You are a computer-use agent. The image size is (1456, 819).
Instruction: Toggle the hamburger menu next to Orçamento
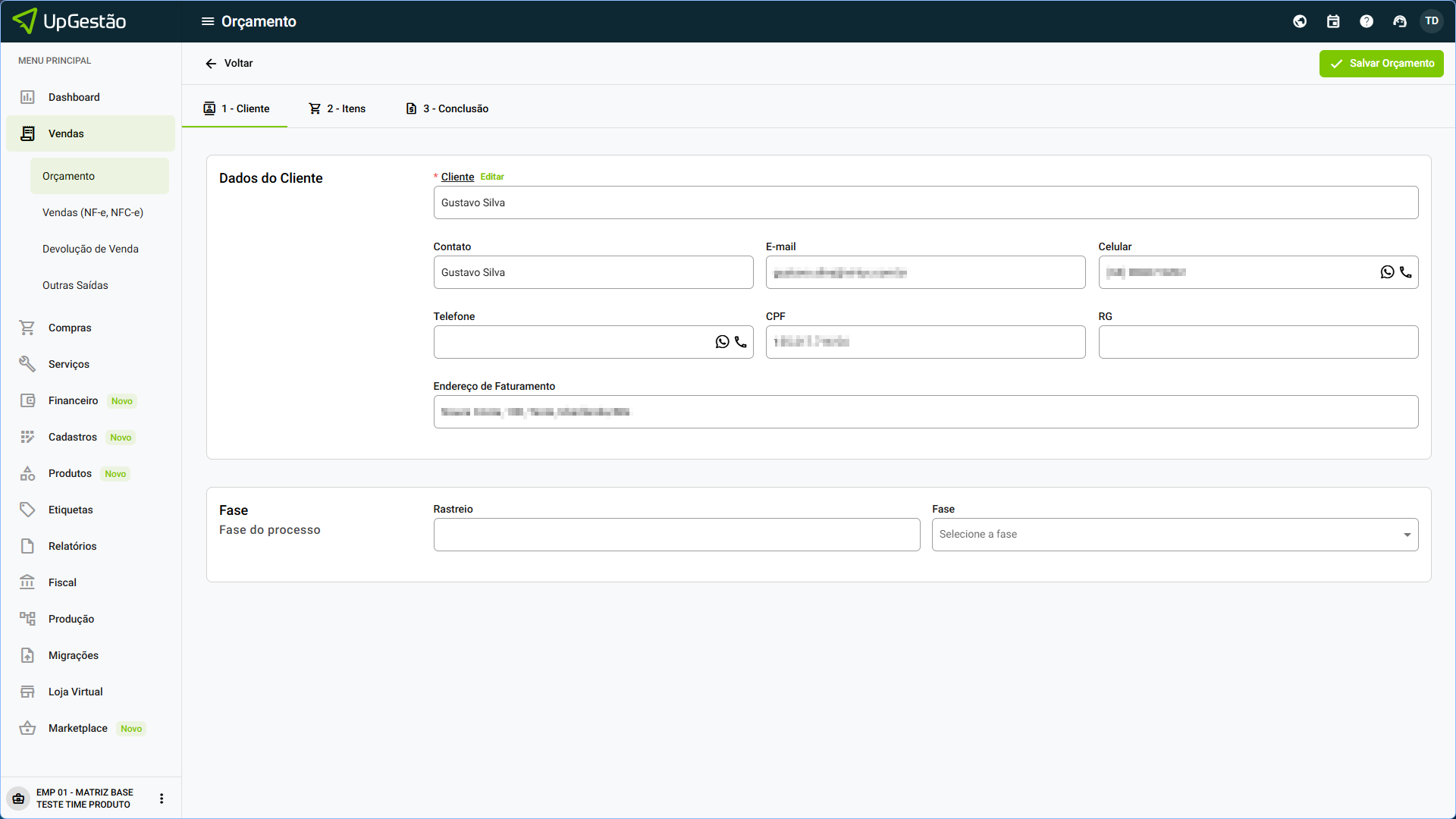[x=207, y=21]
